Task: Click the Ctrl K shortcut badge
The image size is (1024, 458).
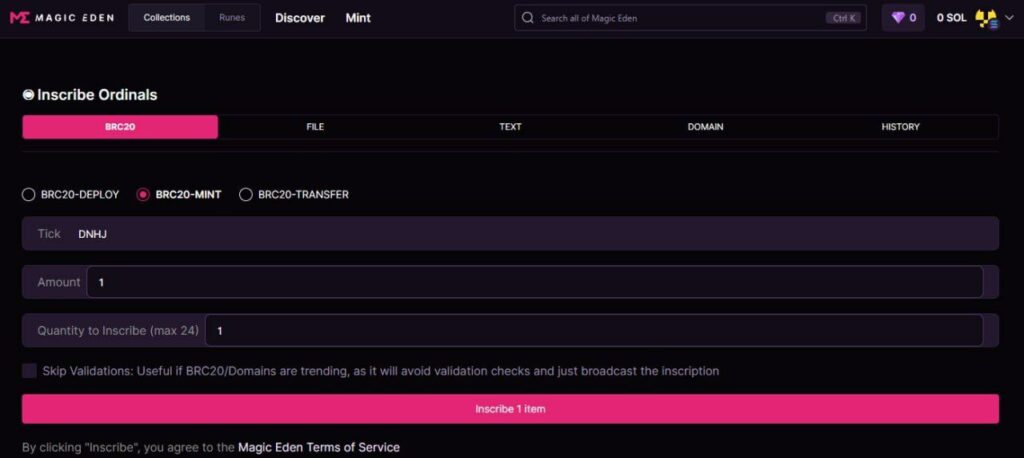Action: (x=844, y=18)
